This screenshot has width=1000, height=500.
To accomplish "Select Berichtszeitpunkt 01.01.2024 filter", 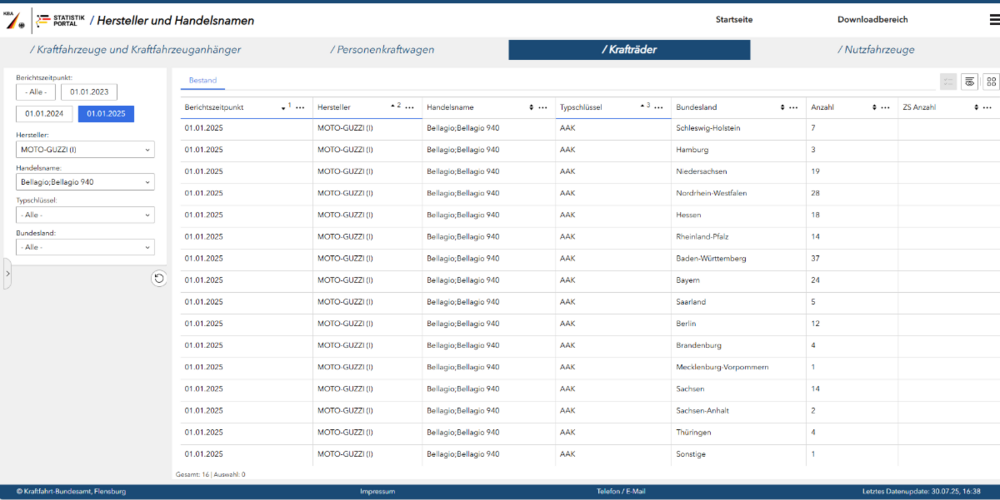I will [44, 114].
